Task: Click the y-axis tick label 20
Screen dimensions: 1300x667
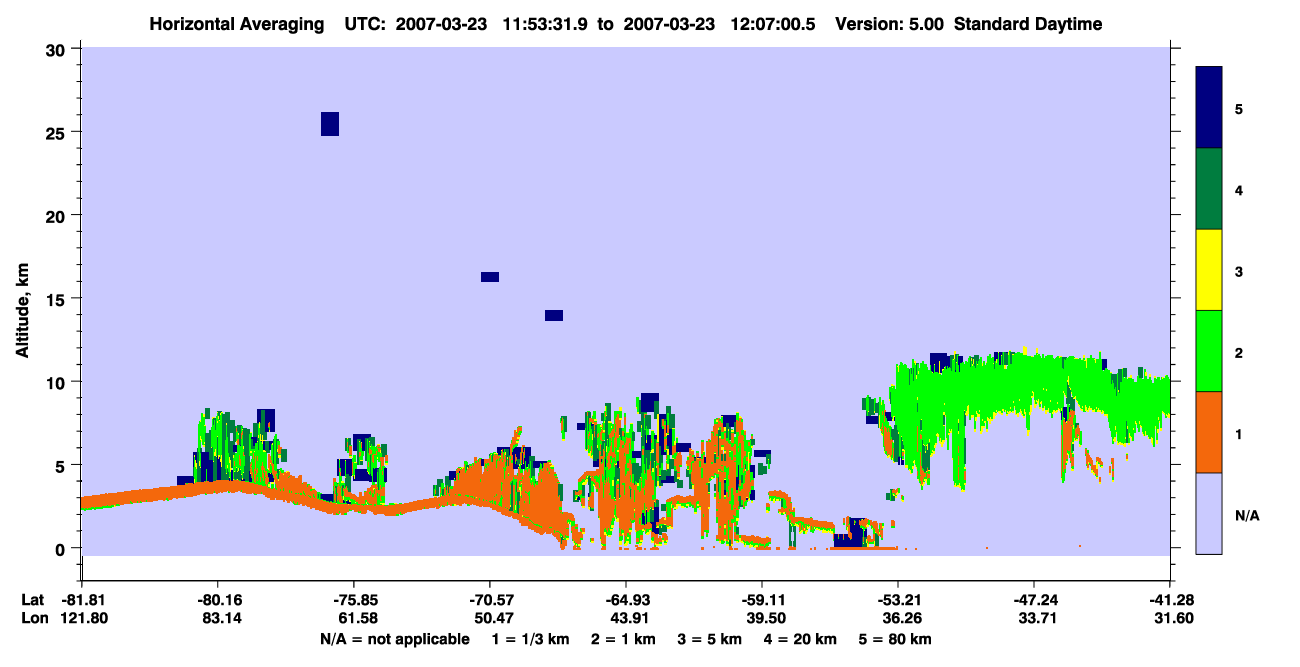Action: point(58,215)
